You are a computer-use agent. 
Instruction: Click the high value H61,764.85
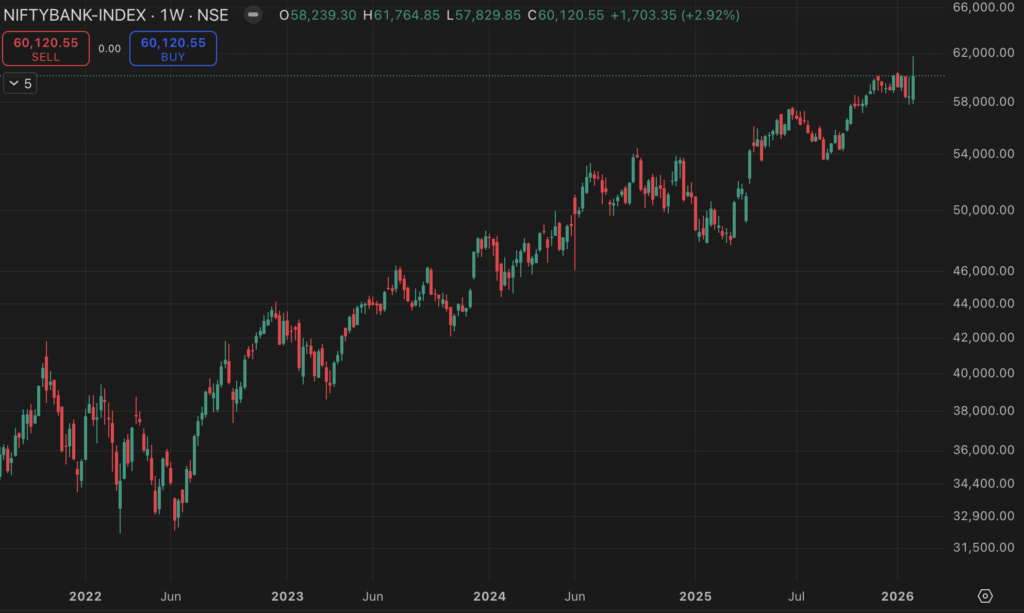[x=404, y=16]
